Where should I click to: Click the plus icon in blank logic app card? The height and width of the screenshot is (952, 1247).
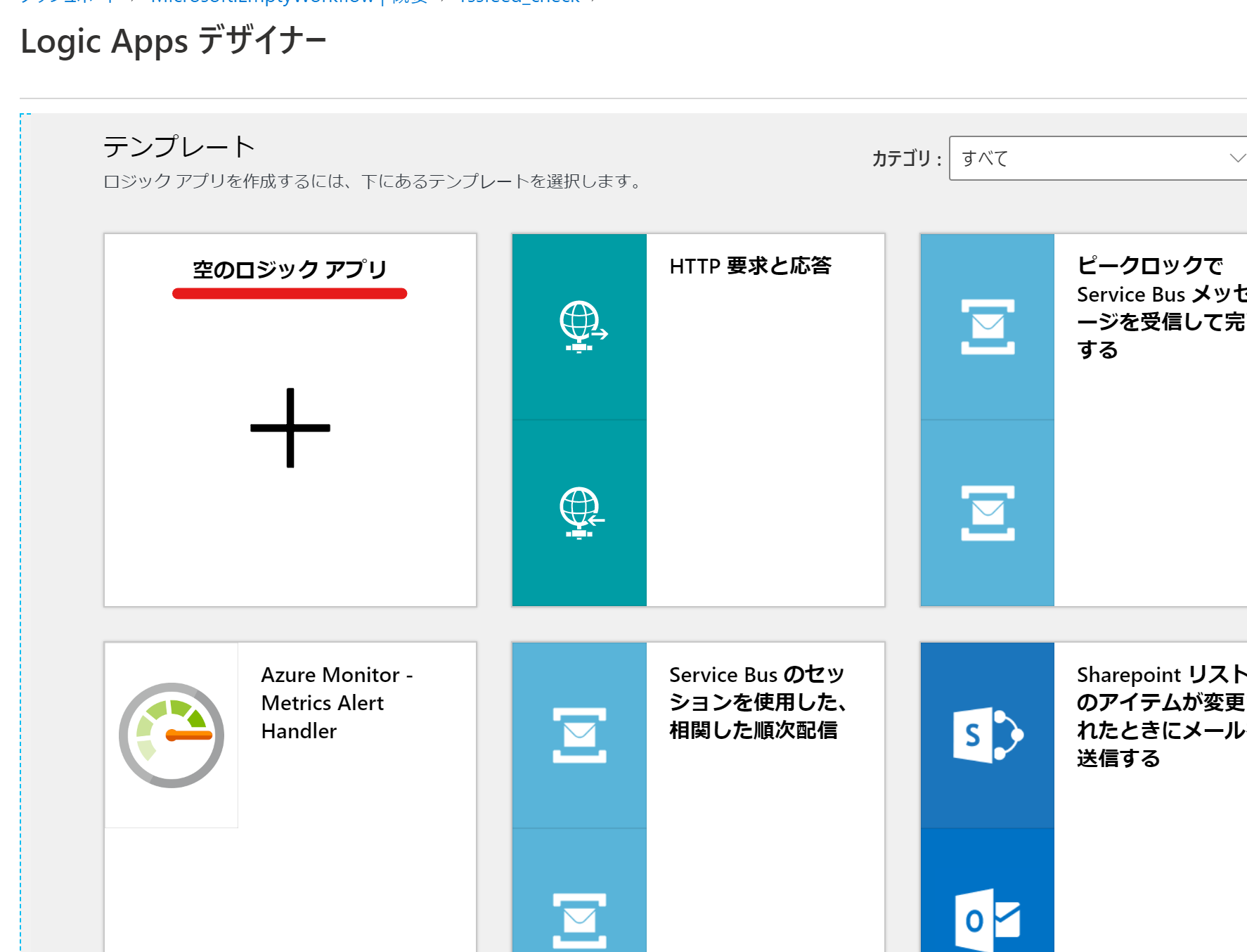pos(290,427)
